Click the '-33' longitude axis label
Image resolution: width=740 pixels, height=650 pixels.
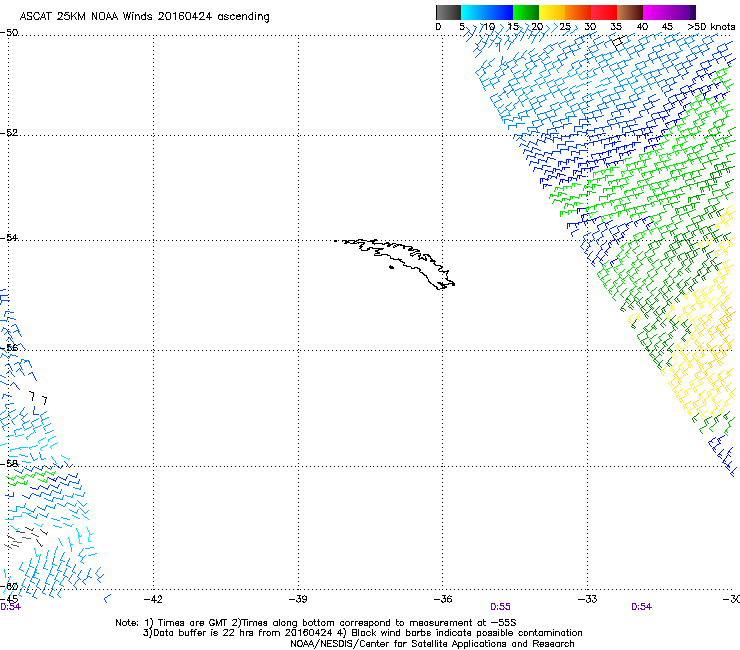588,599
